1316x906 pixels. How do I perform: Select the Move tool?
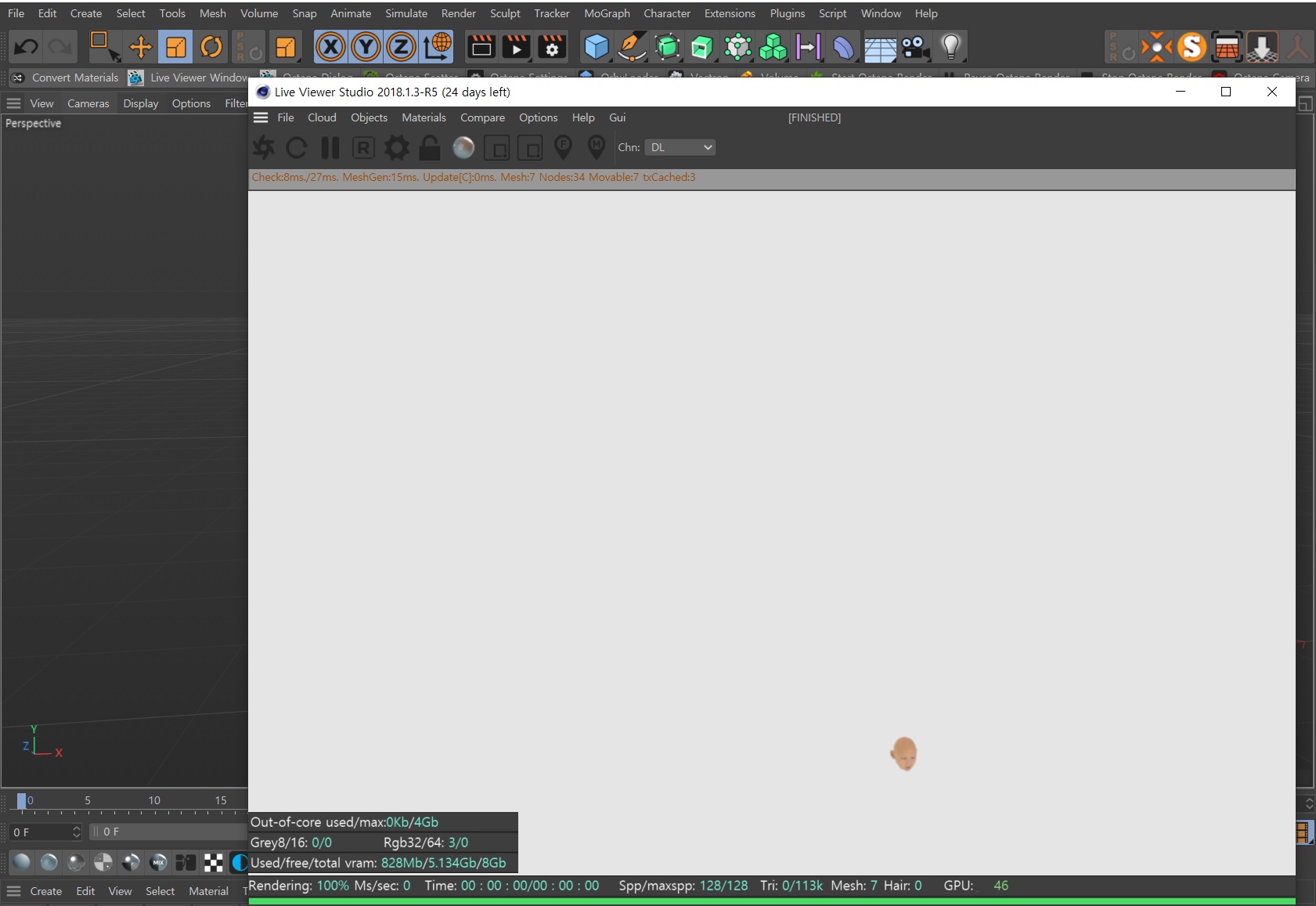click(x=140, y=47)
